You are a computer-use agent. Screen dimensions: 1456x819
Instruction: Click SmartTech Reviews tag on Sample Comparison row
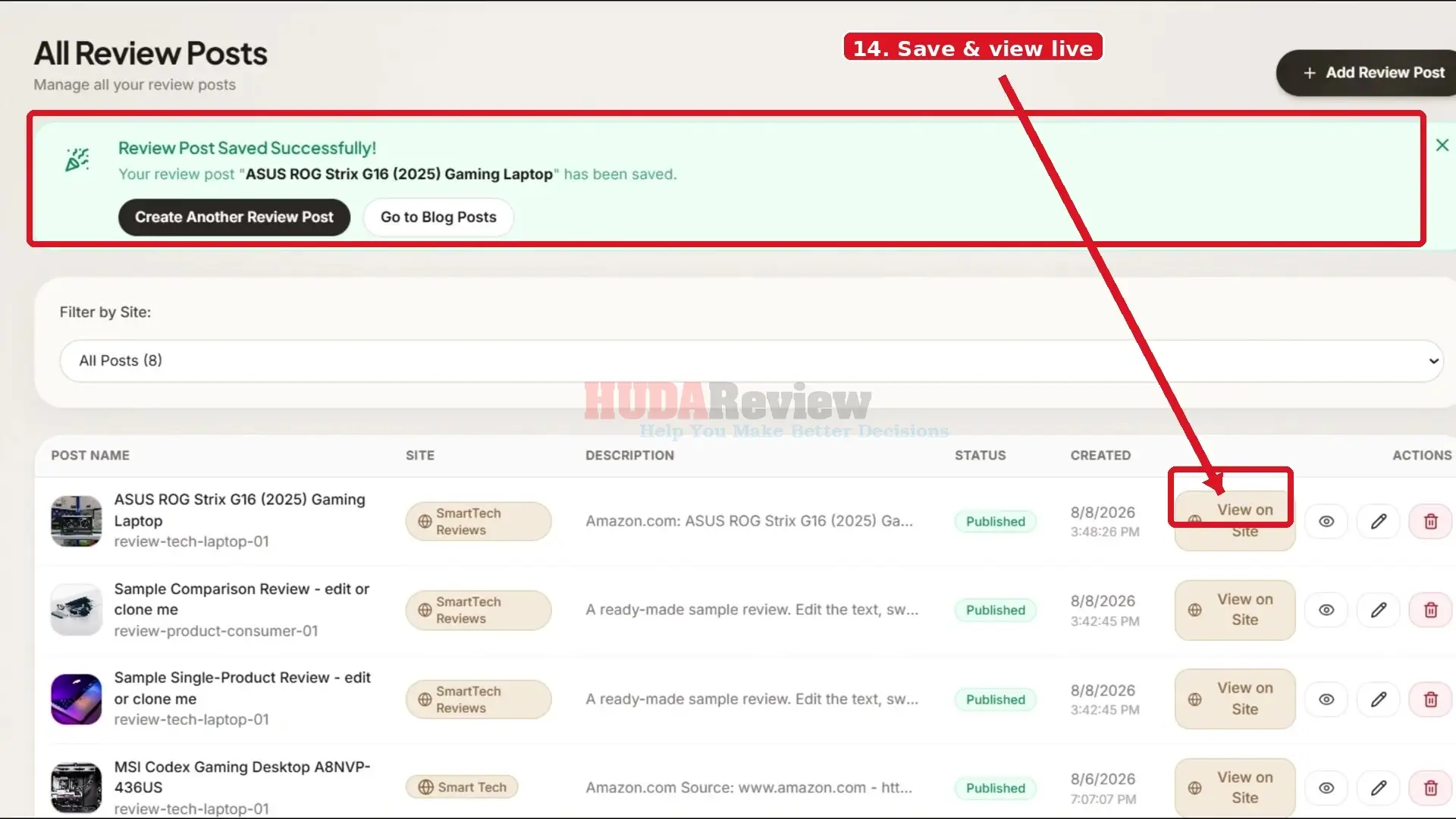pos(479,610)
